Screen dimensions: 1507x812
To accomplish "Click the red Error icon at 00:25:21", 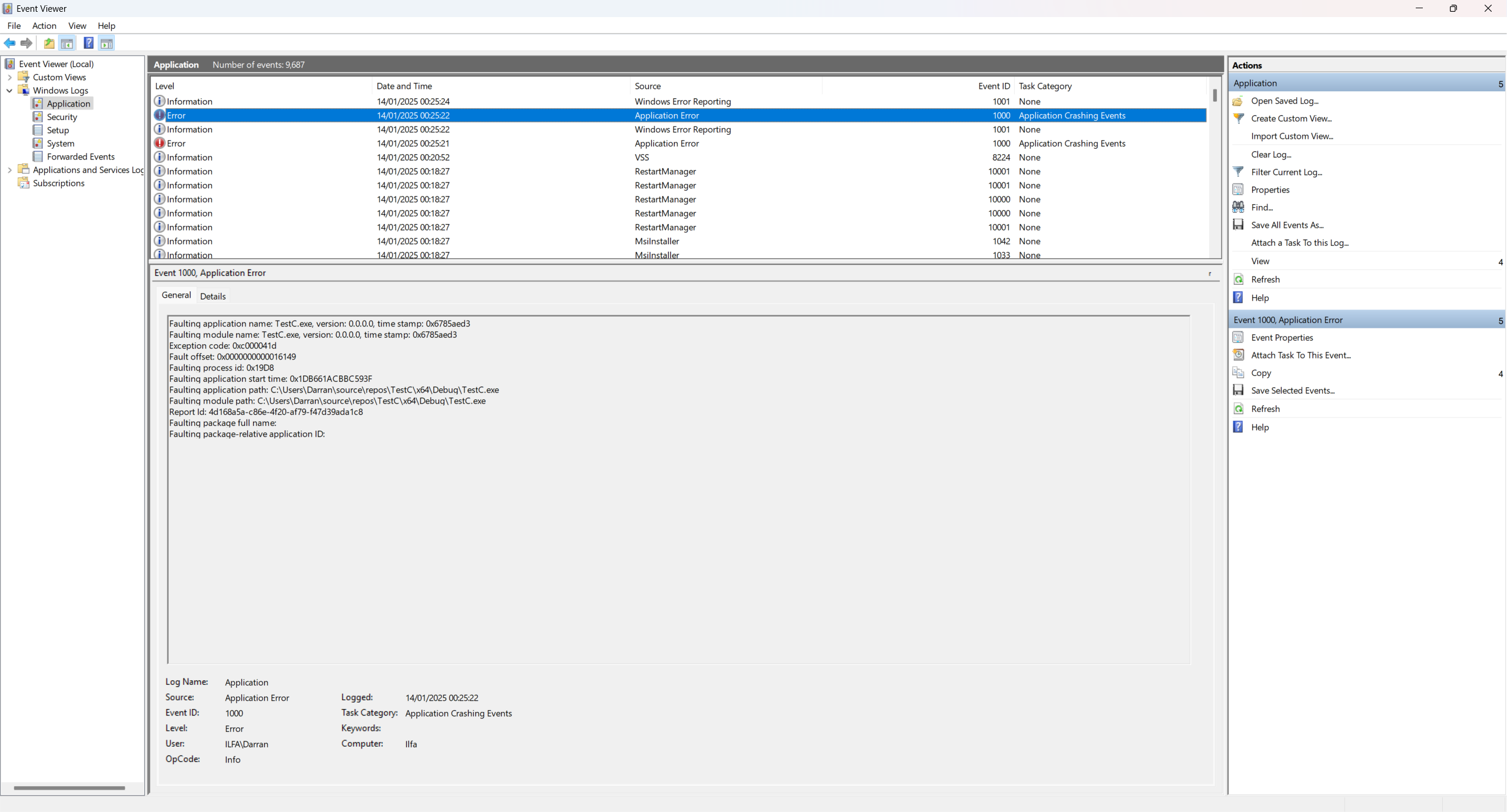I will pos(160,143).
